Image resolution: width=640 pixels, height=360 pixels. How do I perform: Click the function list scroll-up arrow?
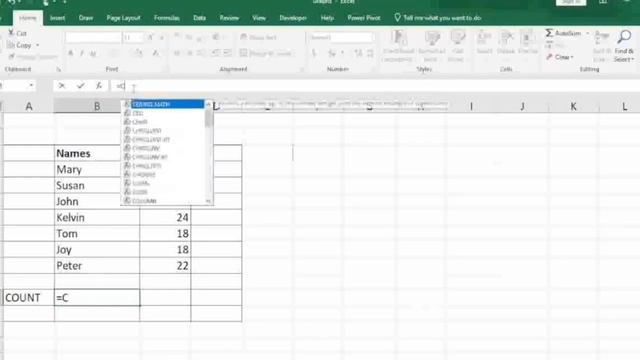pos(209,105)
